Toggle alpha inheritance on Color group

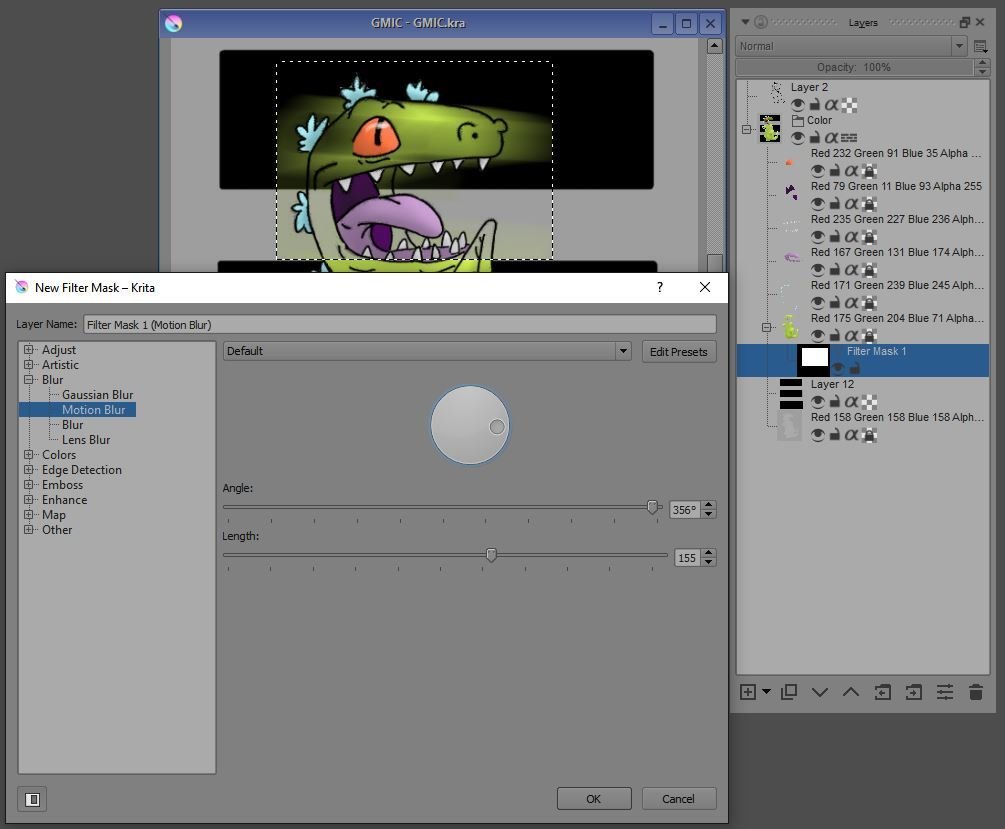(x=831, y=137)
